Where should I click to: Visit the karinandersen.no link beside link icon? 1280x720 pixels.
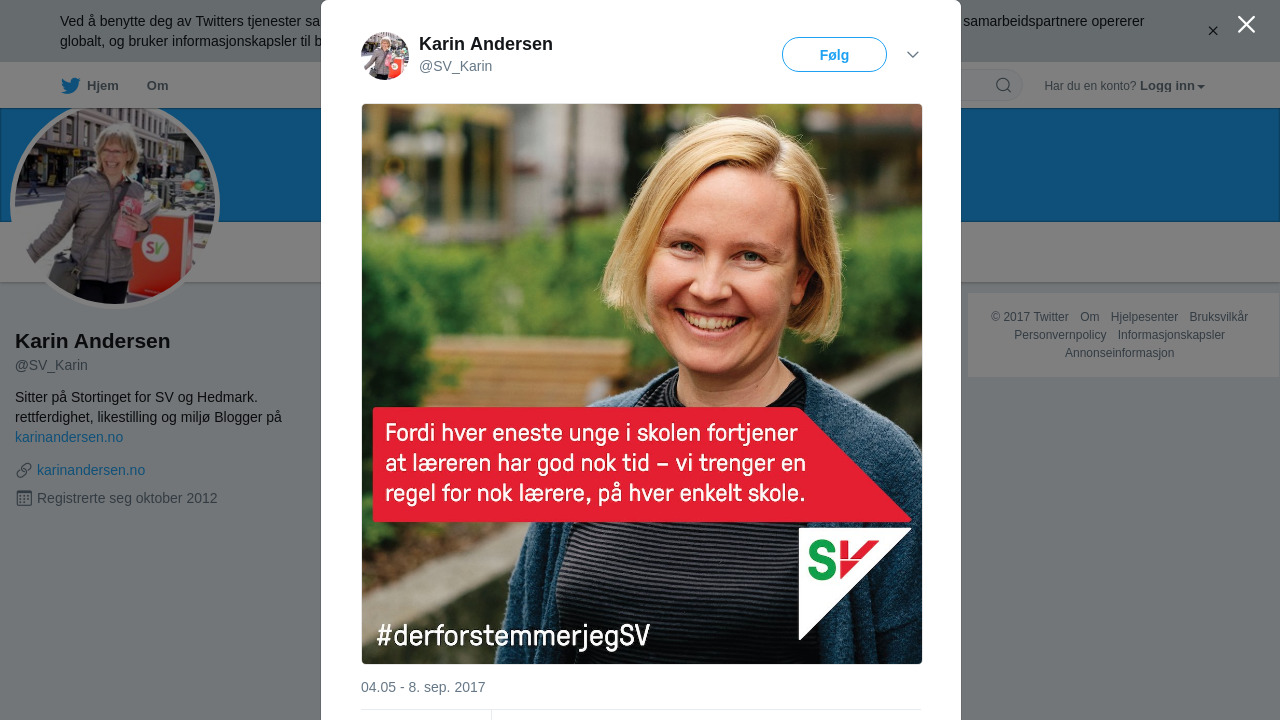91,470
